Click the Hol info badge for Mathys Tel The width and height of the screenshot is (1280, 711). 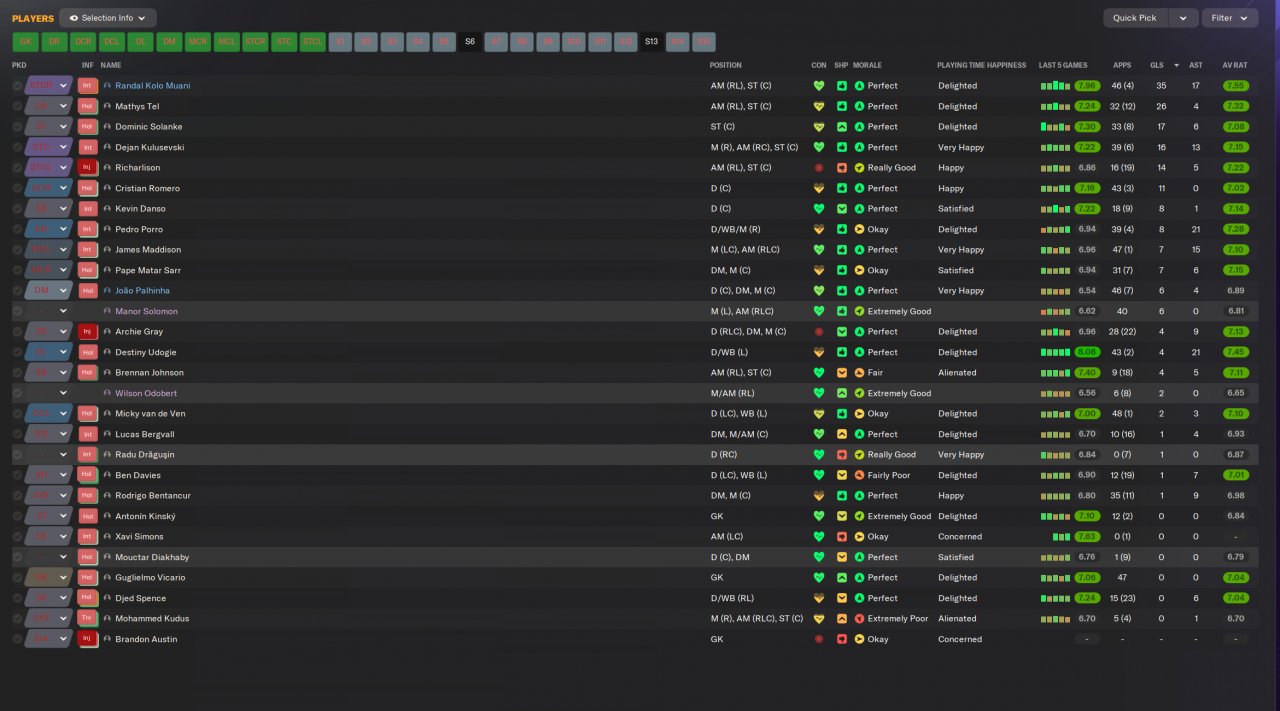pyautogui.click(x=88, y=106)
